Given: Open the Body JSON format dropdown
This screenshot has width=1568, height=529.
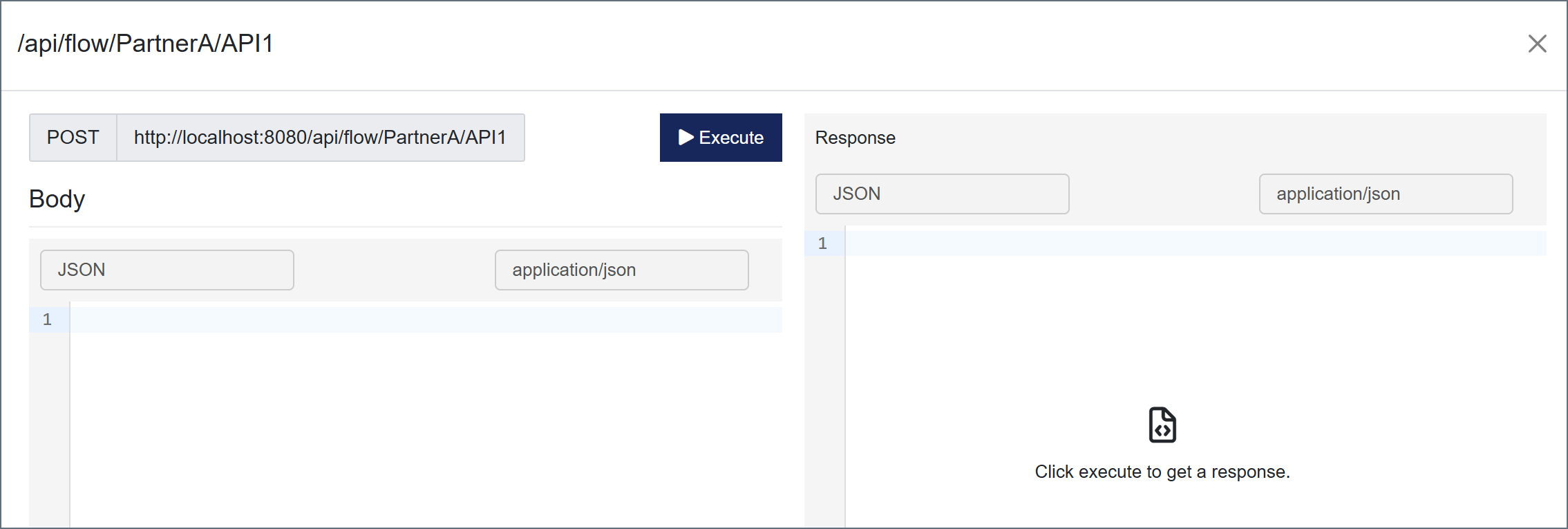Looking at the screenshot, I should [x=167, y=270].
